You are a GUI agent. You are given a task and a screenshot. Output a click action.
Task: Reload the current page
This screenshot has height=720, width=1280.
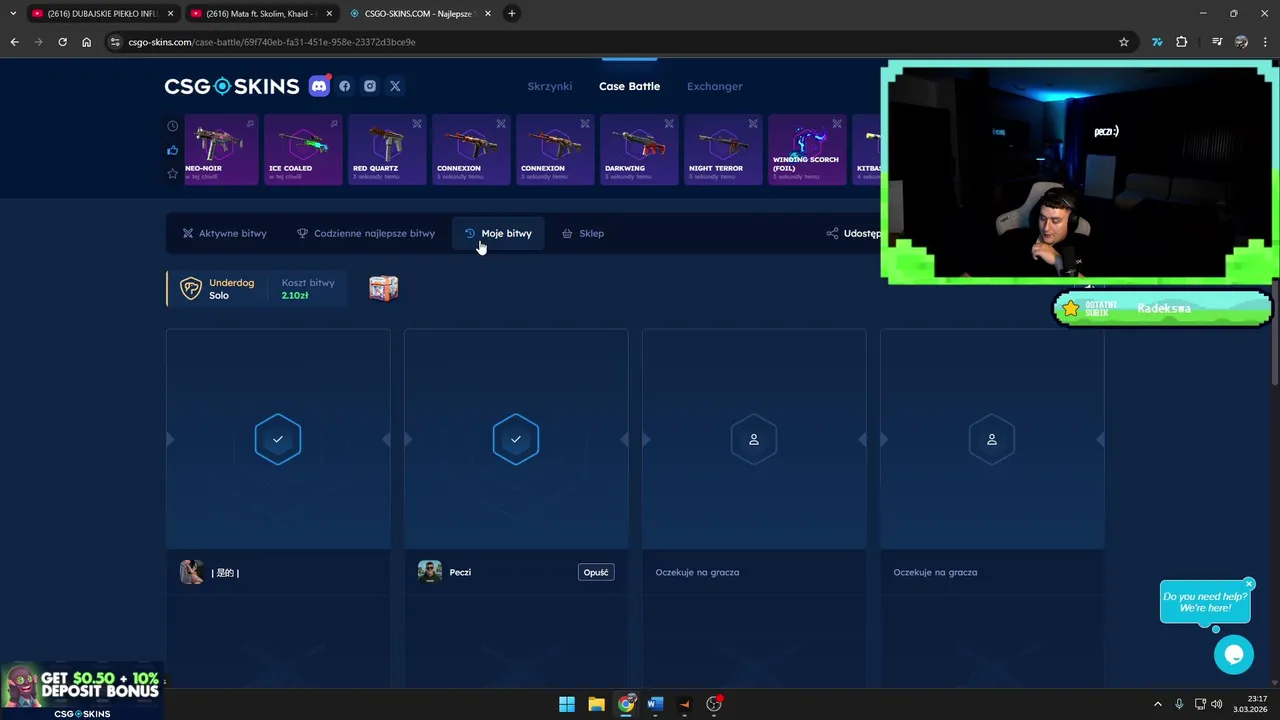[x=62, y=42]
